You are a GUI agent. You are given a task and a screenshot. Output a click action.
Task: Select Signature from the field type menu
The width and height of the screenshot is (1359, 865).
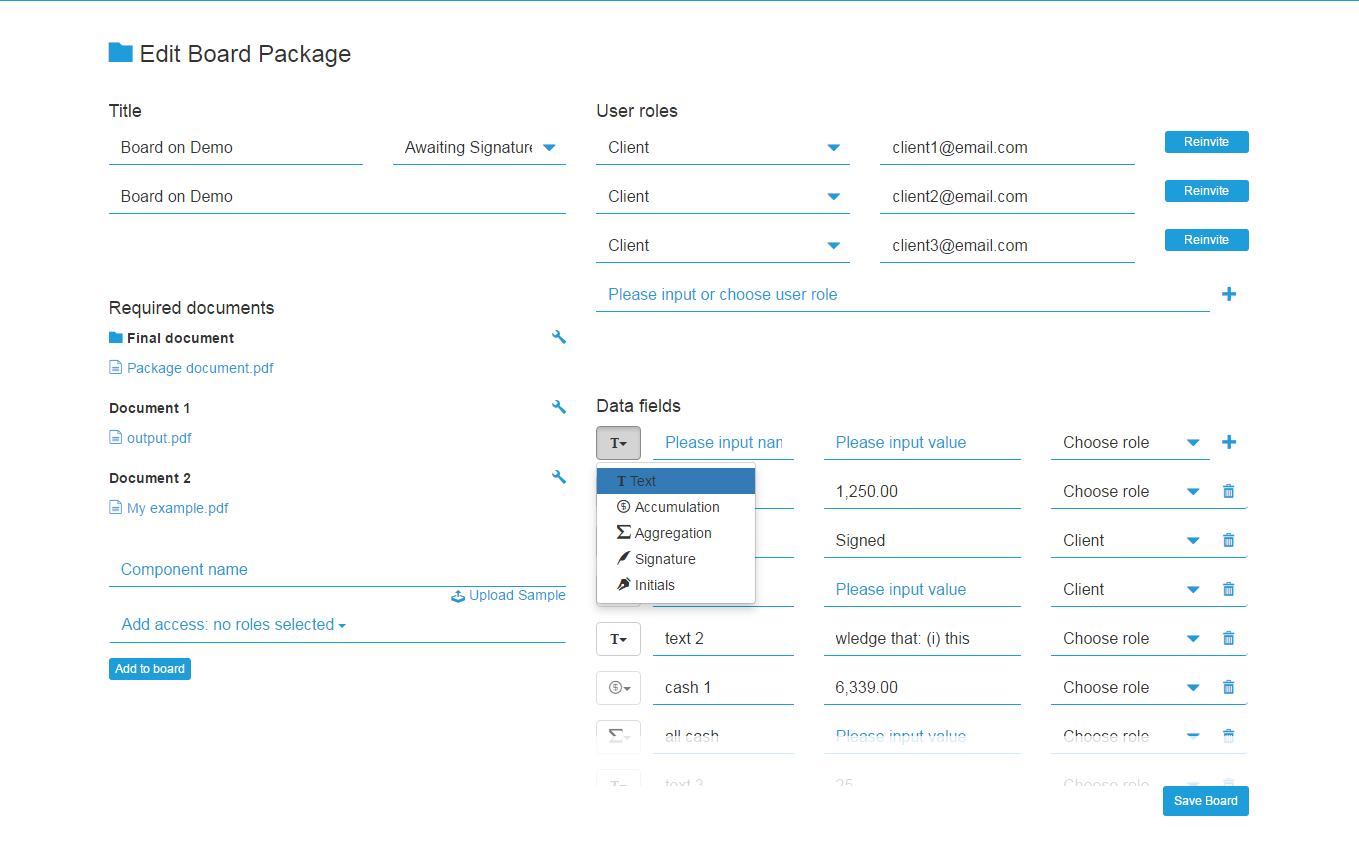click(662, 558)
